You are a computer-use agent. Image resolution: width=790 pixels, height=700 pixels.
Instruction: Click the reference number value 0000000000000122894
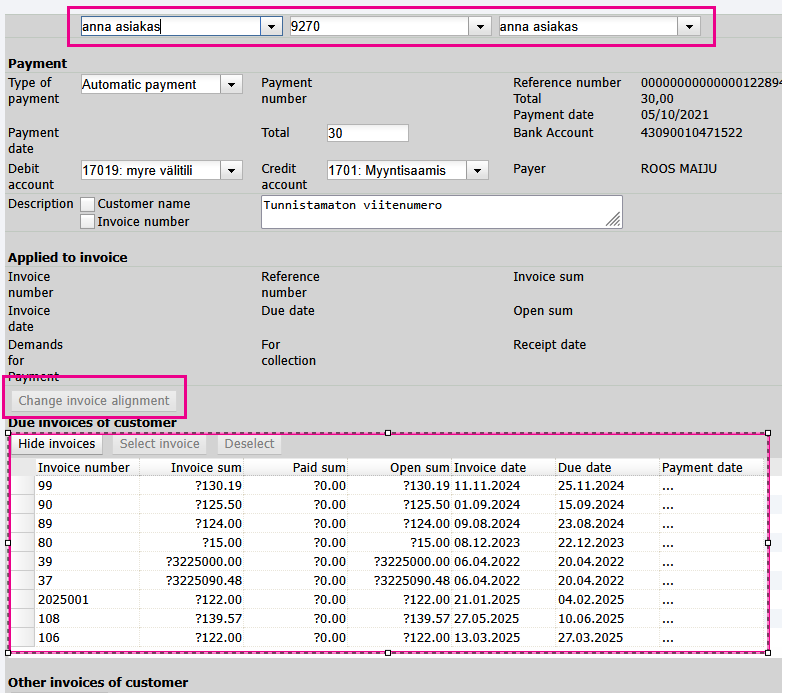coord(711,83)
